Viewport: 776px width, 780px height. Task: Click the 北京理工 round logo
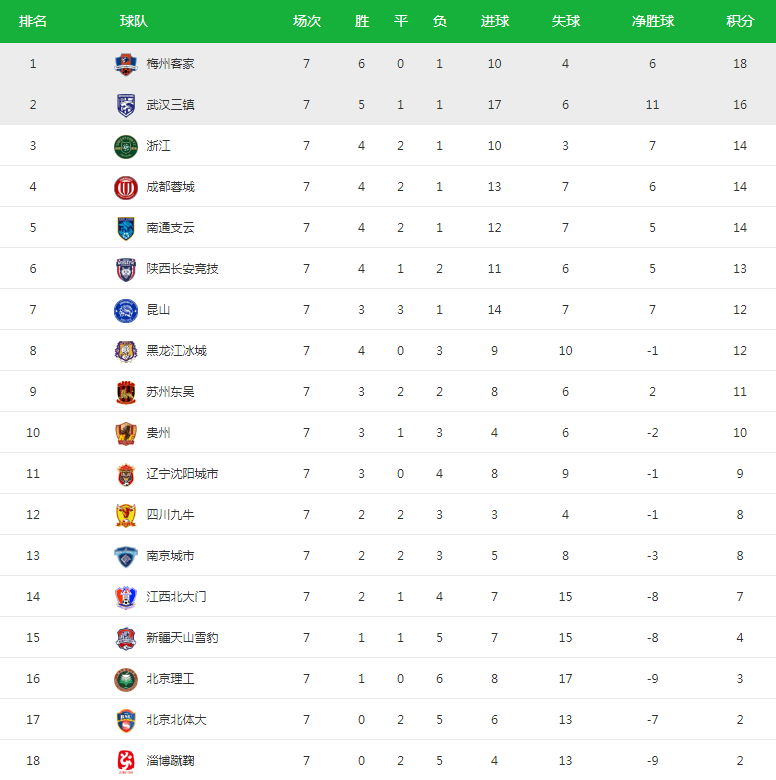(125, 679)
